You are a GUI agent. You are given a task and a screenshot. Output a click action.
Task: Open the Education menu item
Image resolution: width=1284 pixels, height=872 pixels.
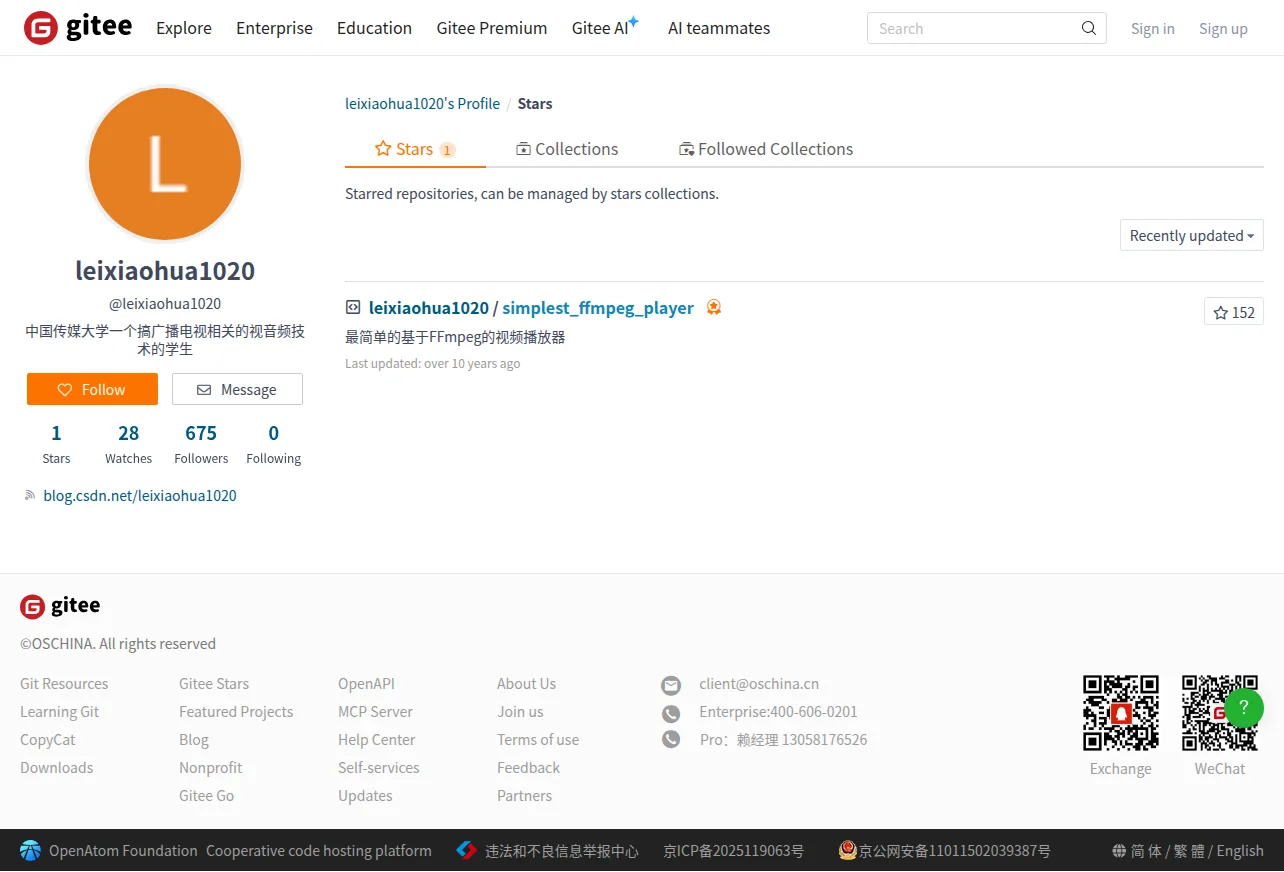374,28
